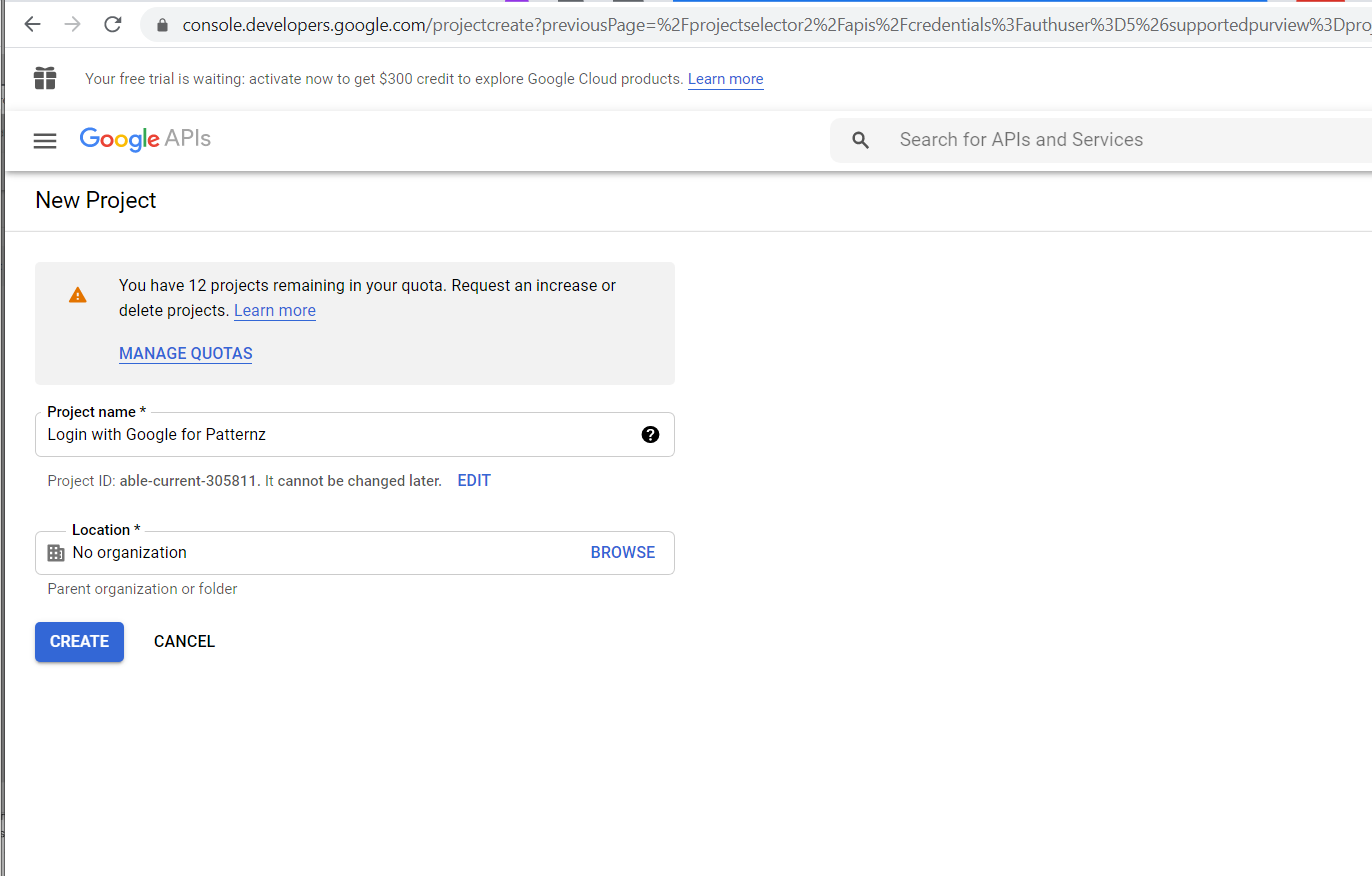Reload the page with refresh icon
The image size is (1372, 876).
(113, 24)
